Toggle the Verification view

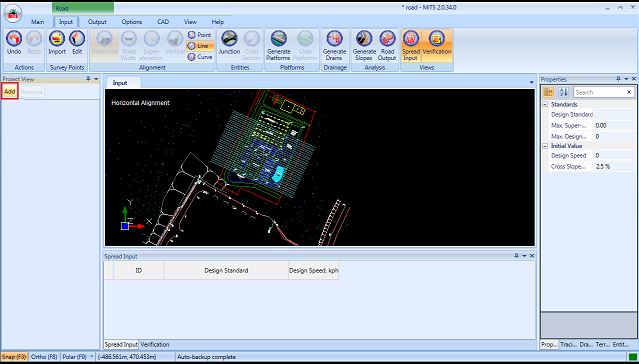click(x=437, y=46)
